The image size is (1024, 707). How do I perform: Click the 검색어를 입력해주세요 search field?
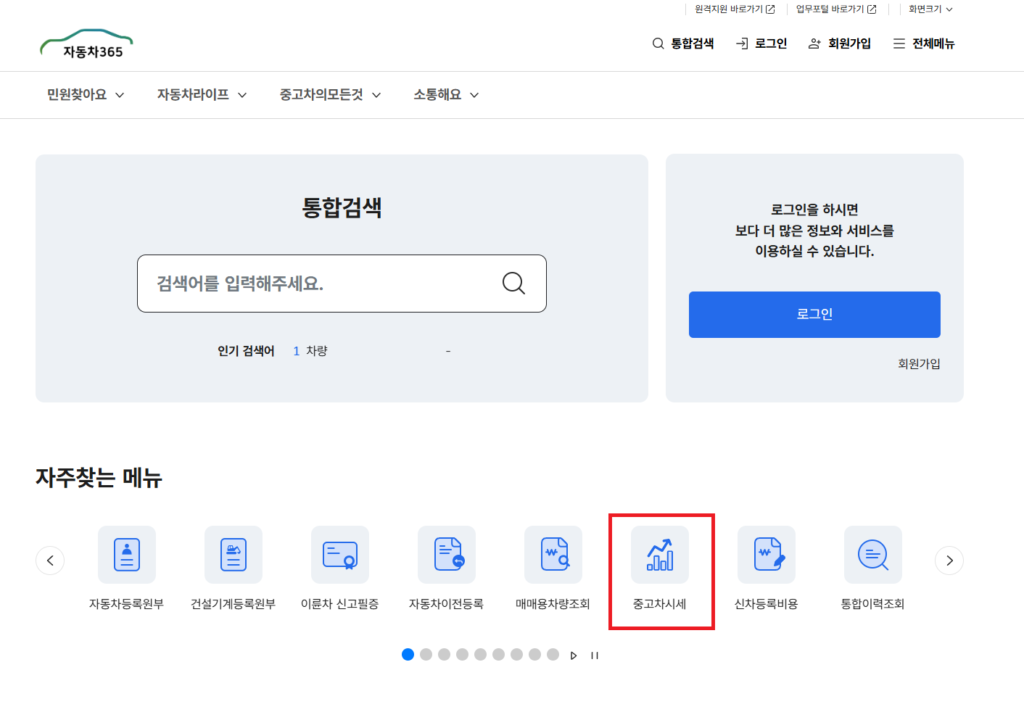pyautogui.click(x=320, y=283)
